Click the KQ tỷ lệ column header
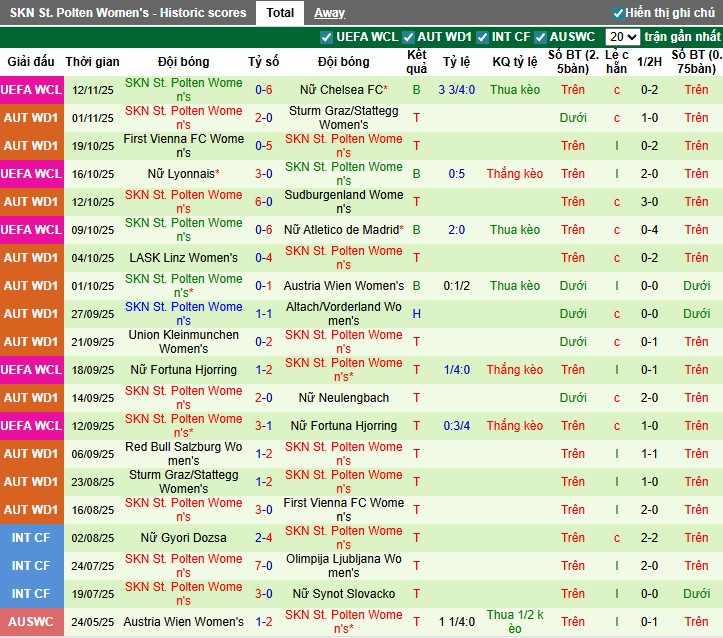723x638 pixels. point(515,62)
